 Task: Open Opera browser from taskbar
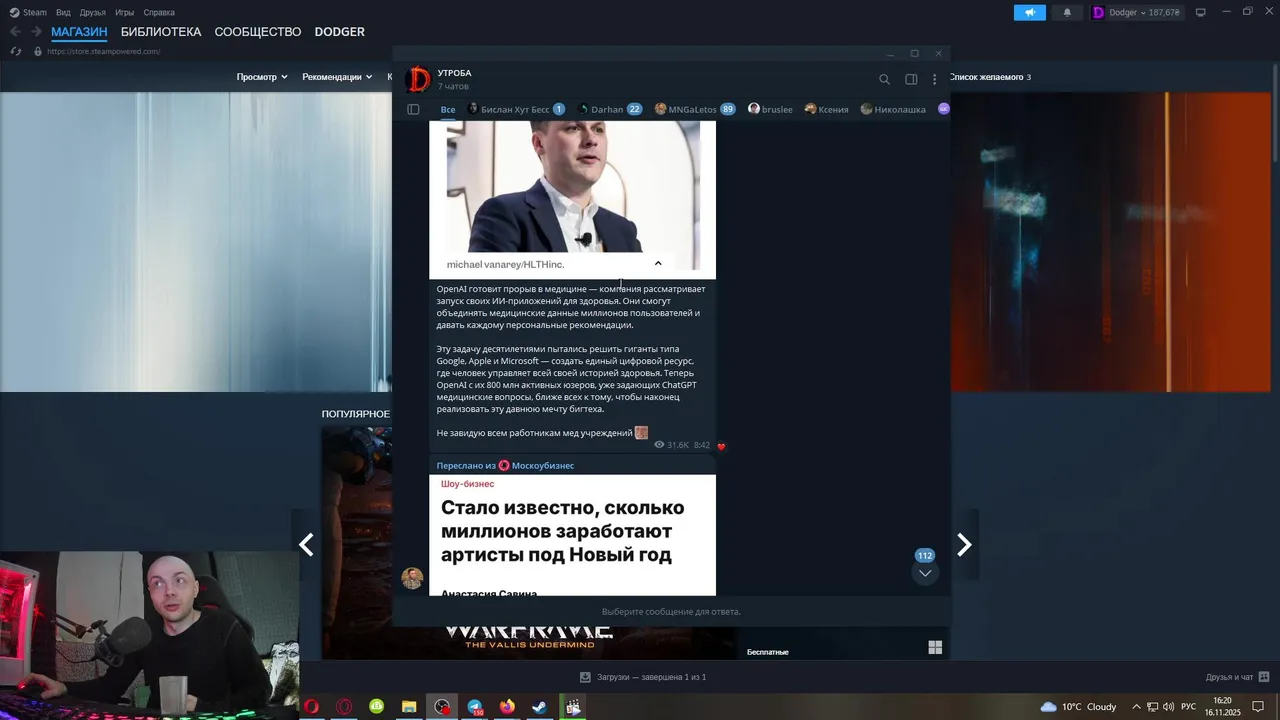click(x=312, y=706)
